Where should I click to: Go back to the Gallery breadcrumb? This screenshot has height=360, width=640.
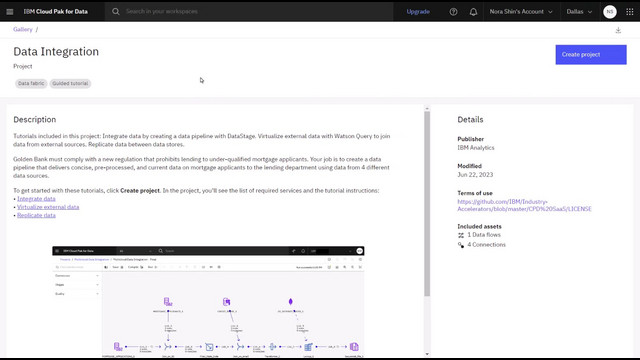(22, 29)
